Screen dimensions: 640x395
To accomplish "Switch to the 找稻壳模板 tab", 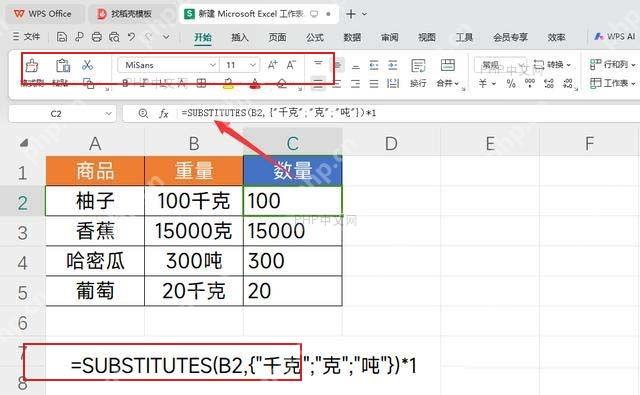I will tap(131, 14).
